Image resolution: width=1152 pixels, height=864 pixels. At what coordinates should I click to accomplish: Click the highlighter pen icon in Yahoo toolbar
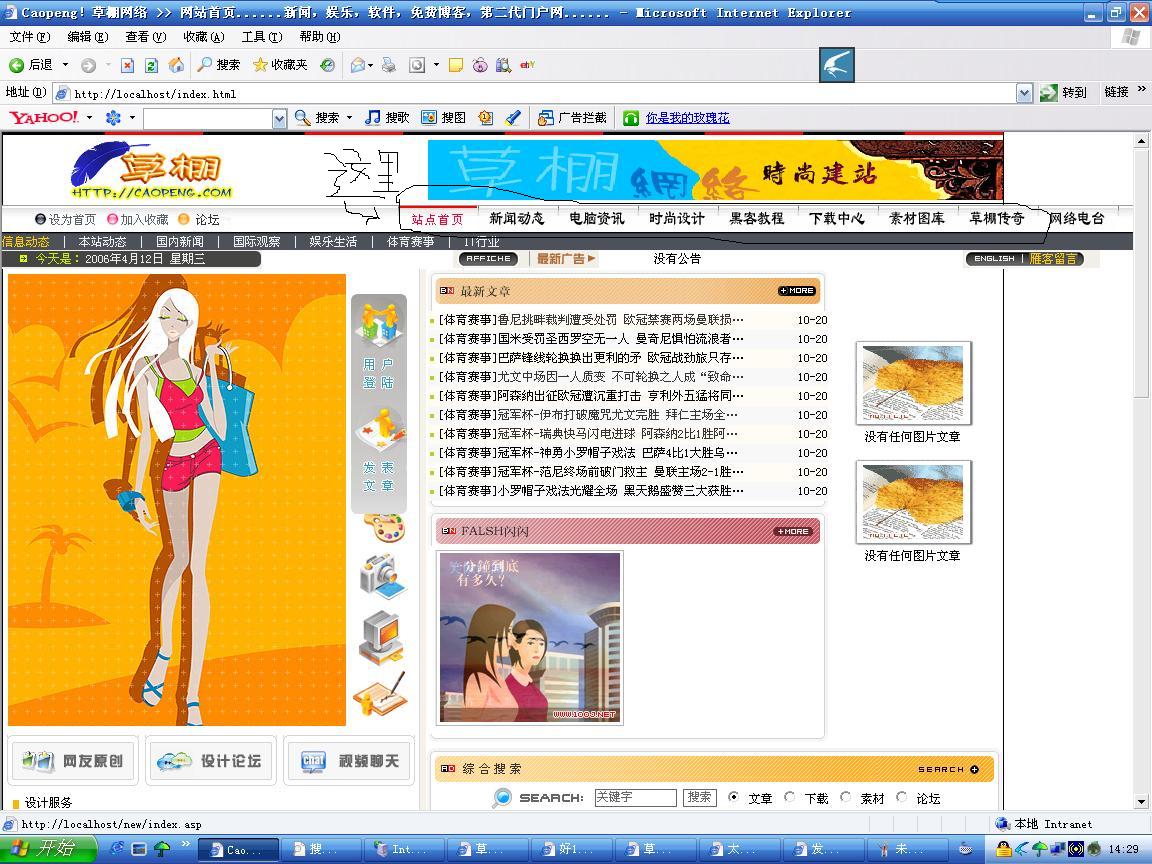point(514,118)
